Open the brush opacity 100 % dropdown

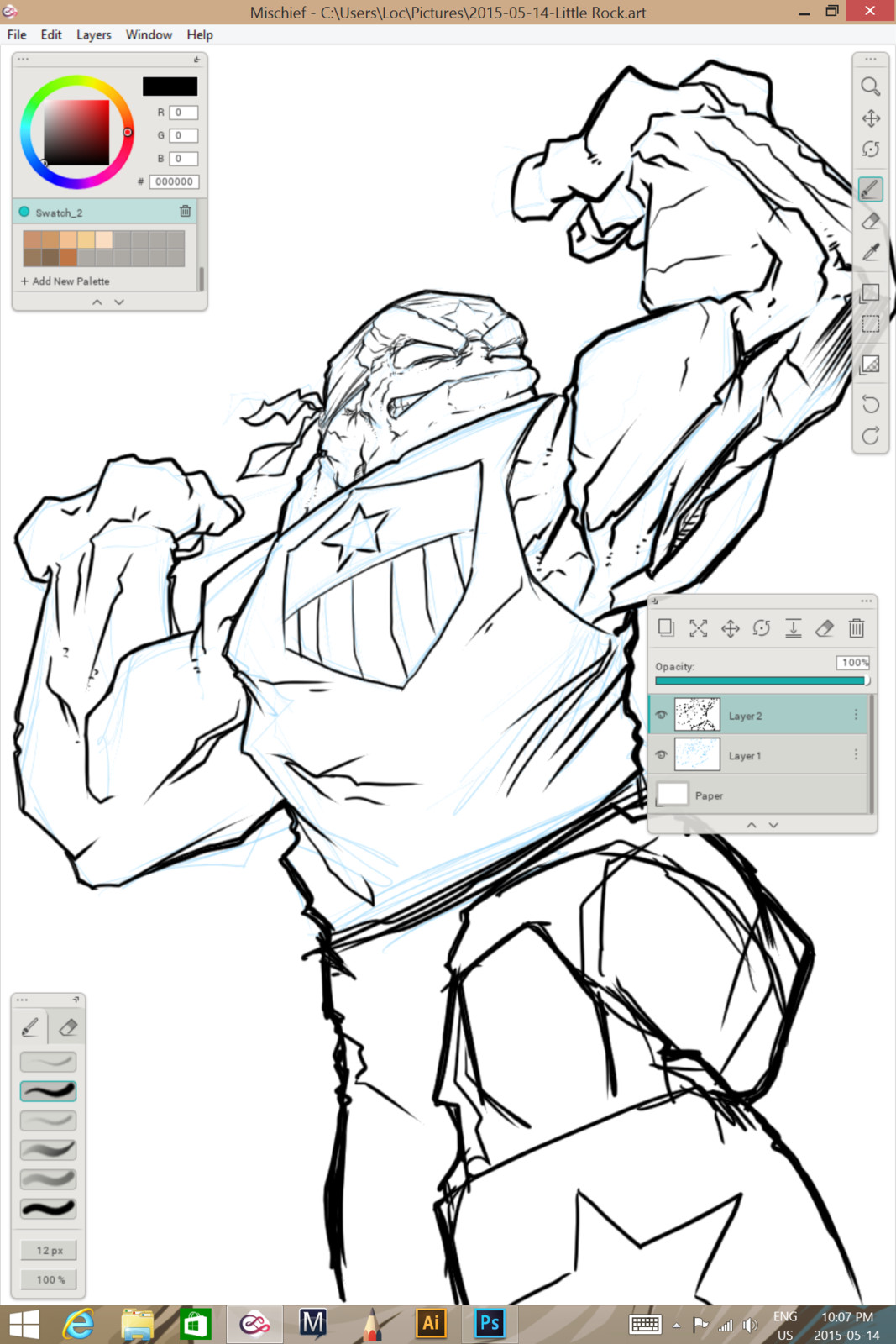tap(50, 1279)
